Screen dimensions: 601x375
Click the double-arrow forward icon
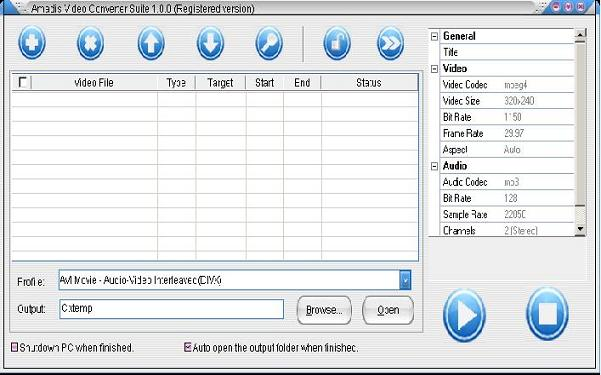click(x=390, y=43)
